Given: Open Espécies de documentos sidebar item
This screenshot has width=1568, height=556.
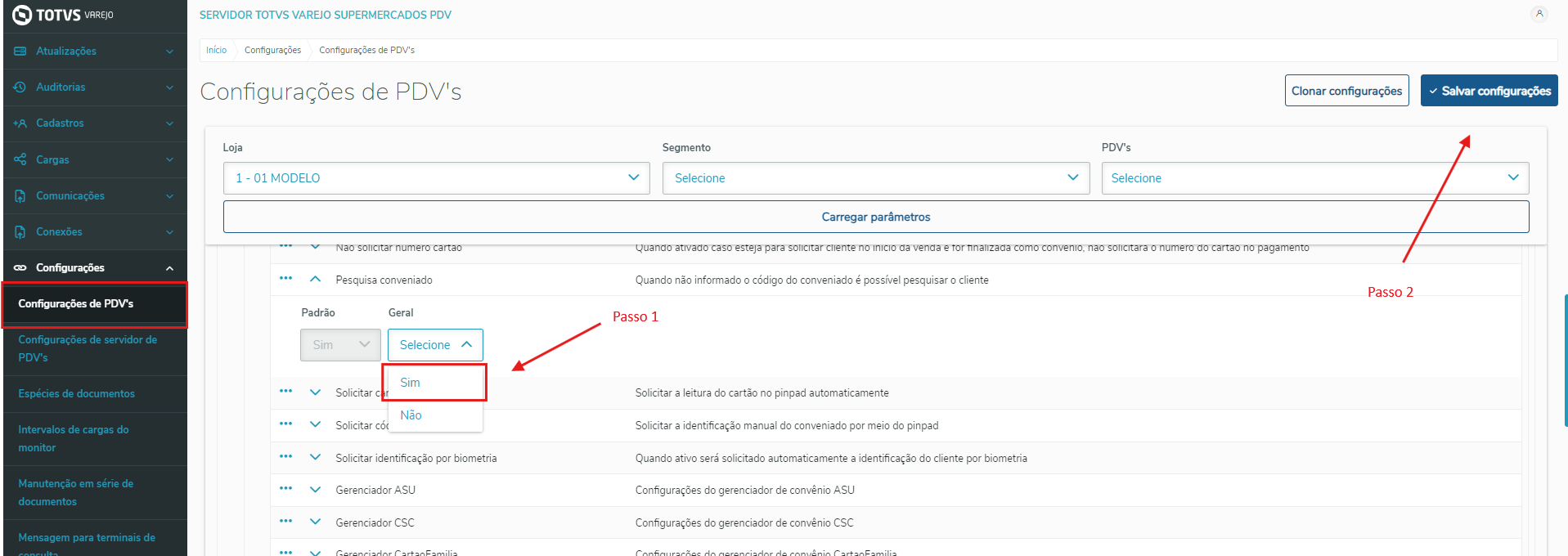Looking at the screenshot, I should click(x=95, y=394).
